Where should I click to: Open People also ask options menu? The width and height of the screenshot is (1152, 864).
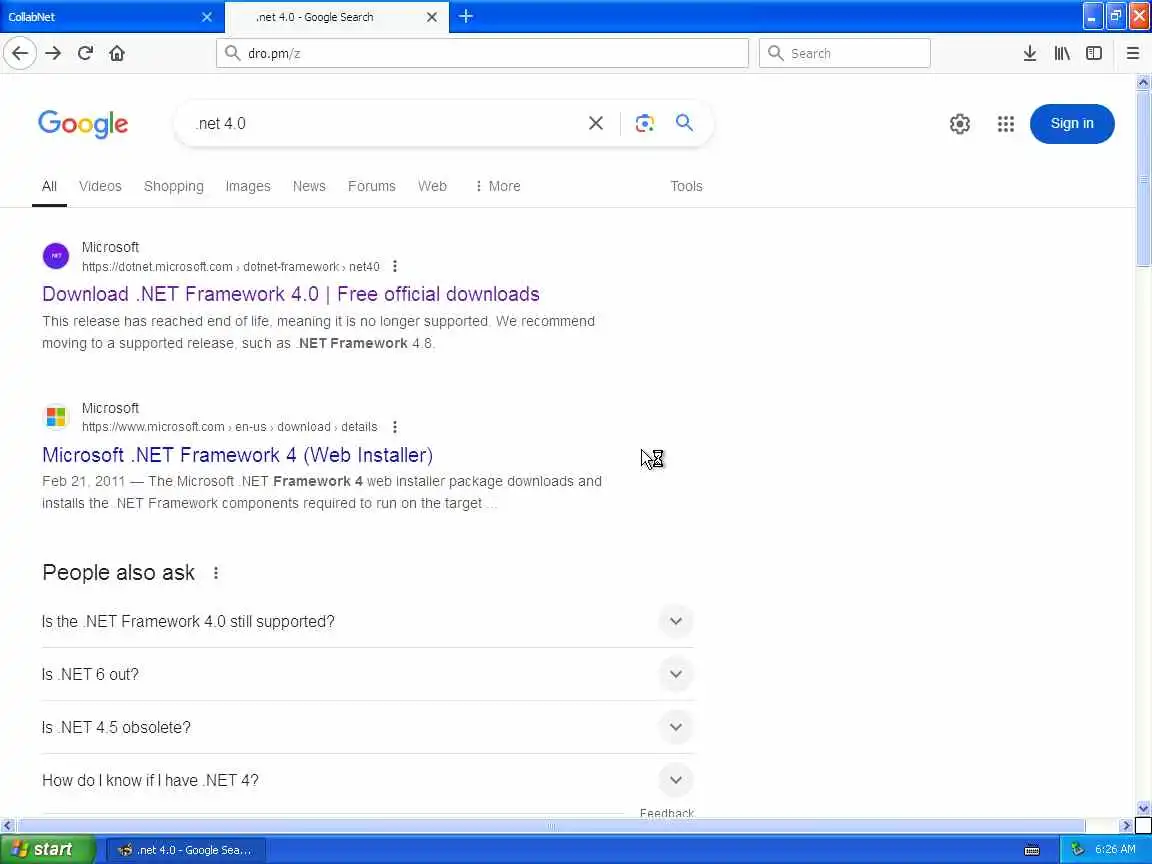[x=215, y=573]
